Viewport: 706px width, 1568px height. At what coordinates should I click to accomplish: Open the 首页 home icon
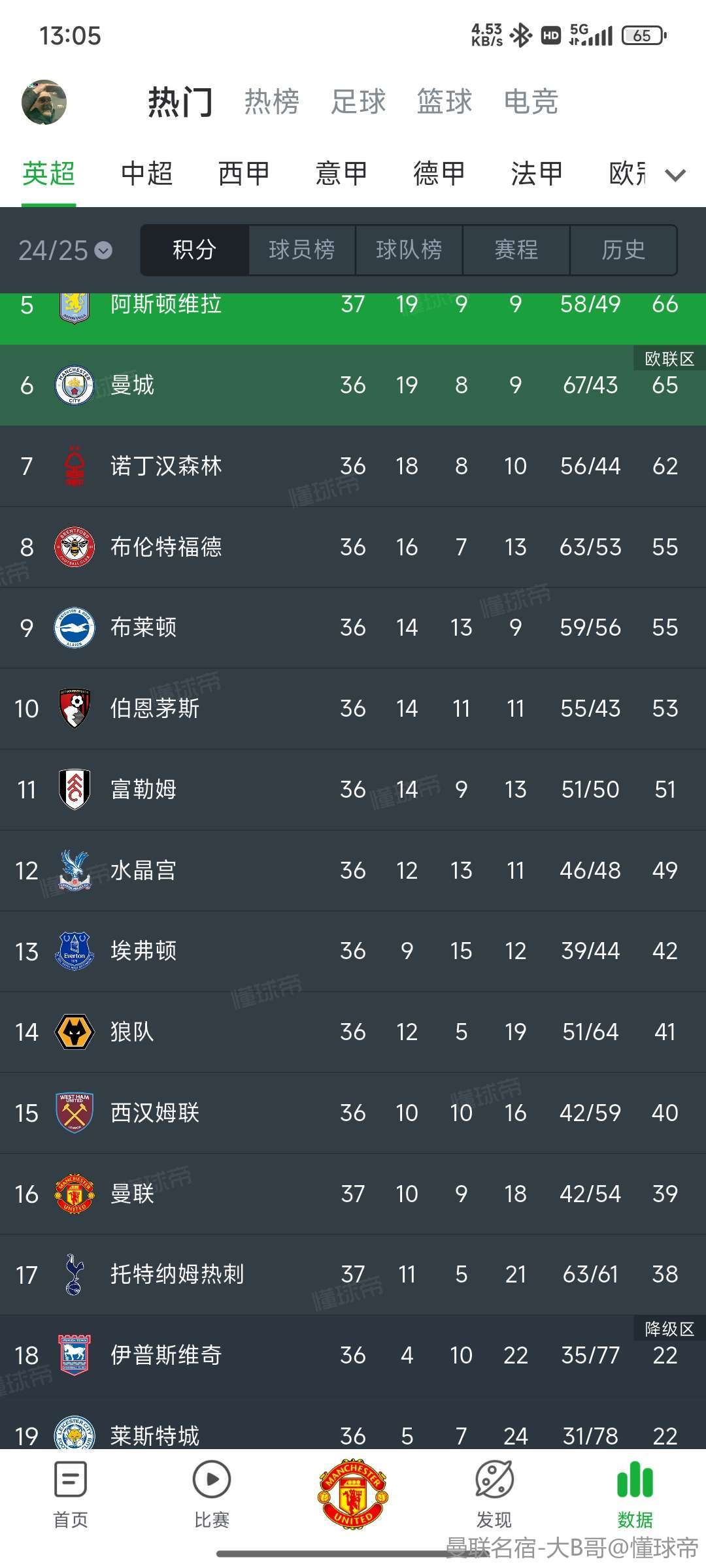click(71, 1479)
